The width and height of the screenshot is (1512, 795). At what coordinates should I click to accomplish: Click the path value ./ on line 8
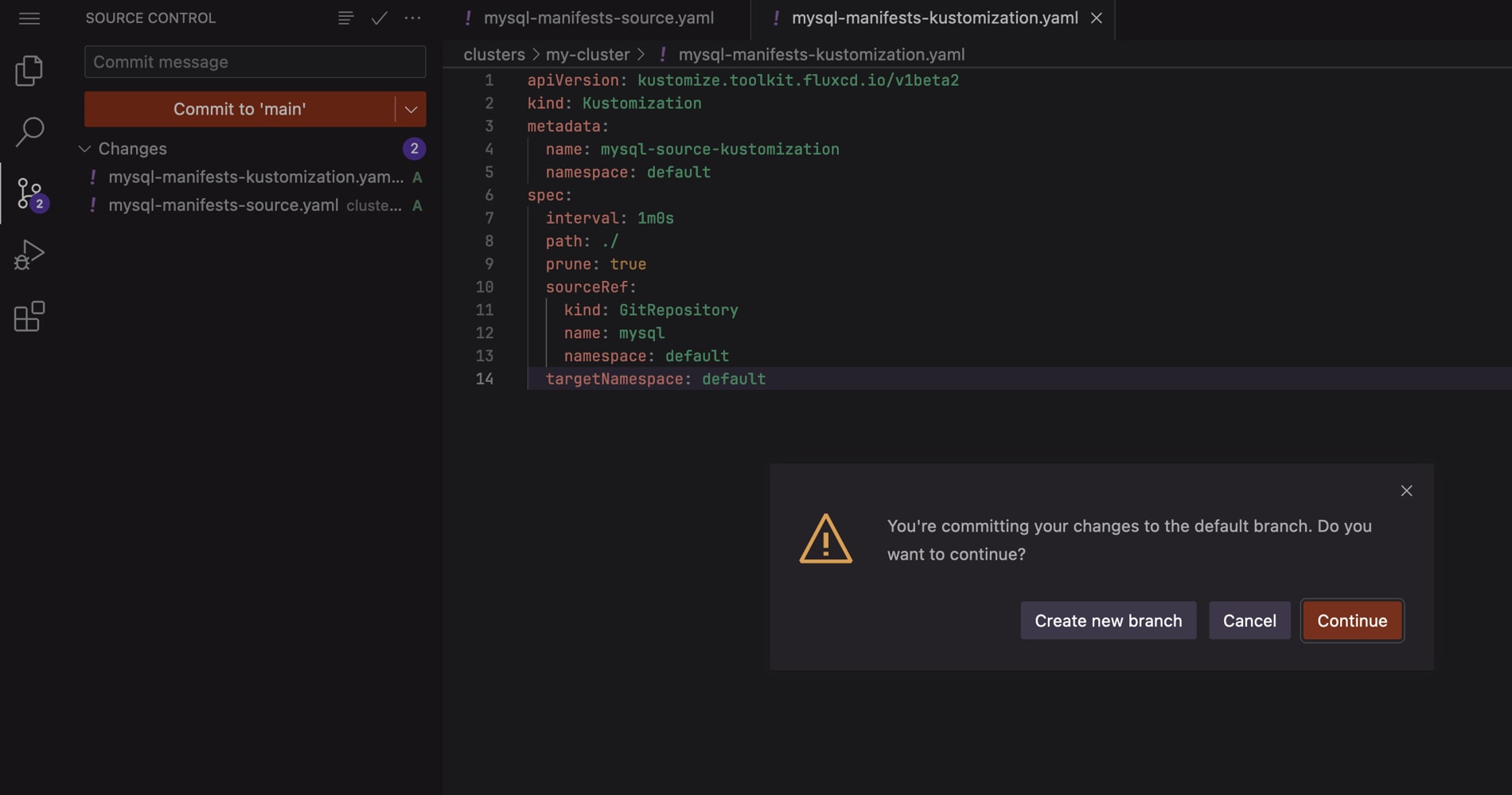click(610, 241)
